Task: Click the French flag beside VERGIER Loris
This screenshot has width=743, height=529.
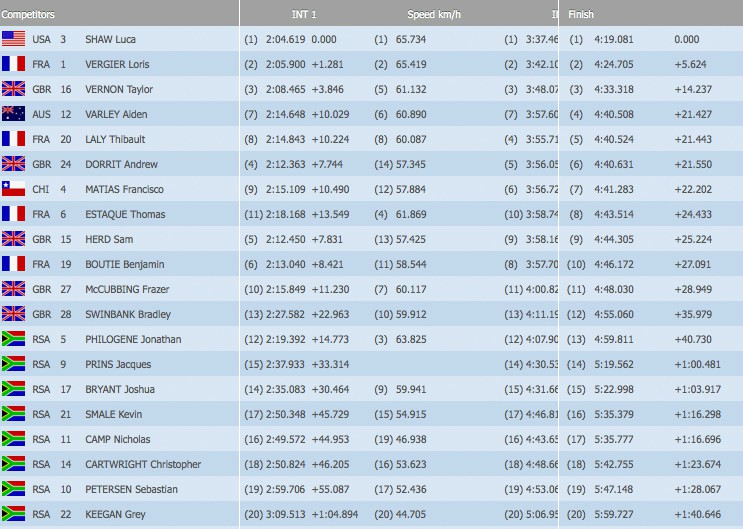Action: click(x=14, y=64)
